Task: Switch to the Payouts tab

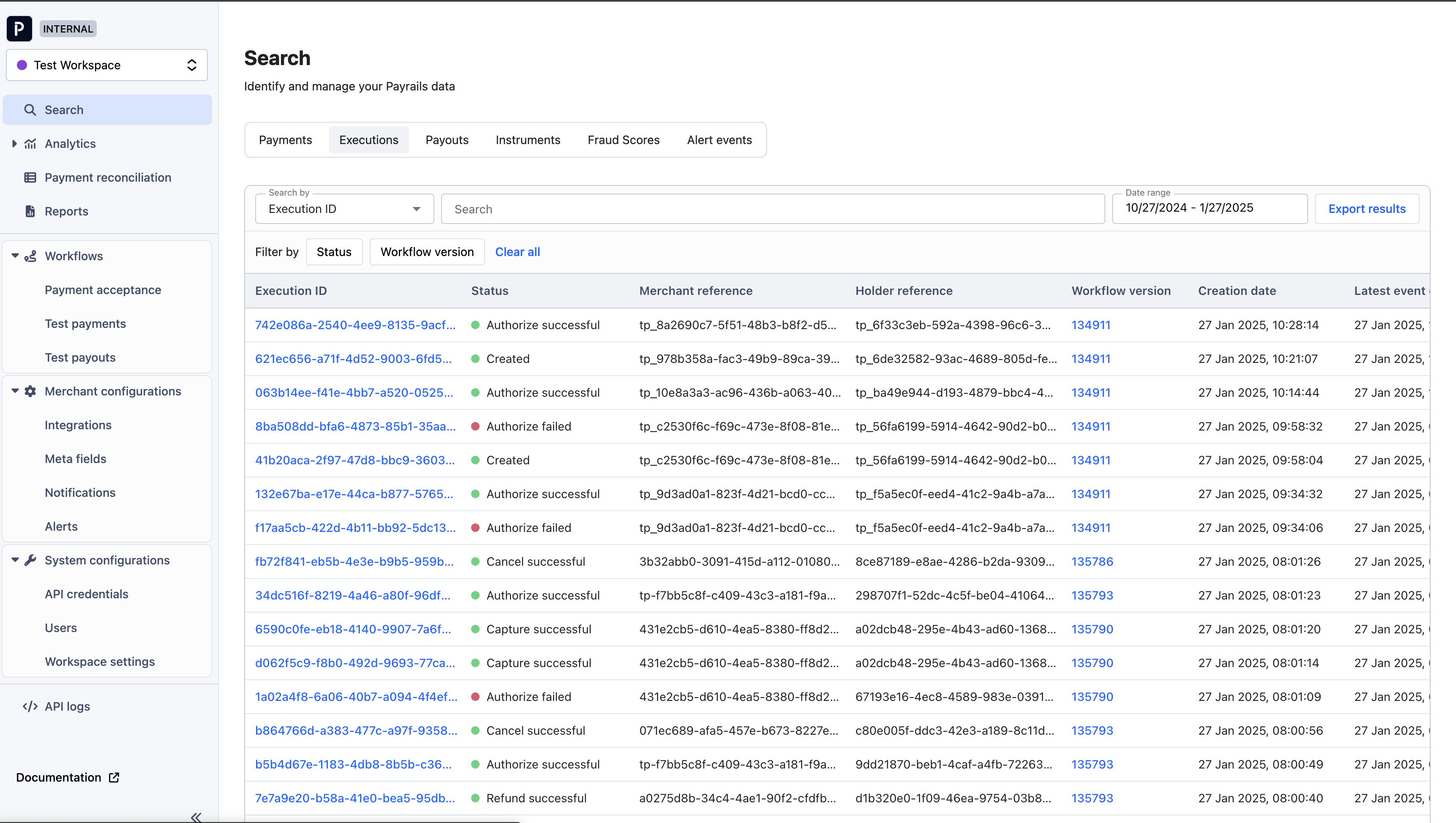Action: (447, 140)
